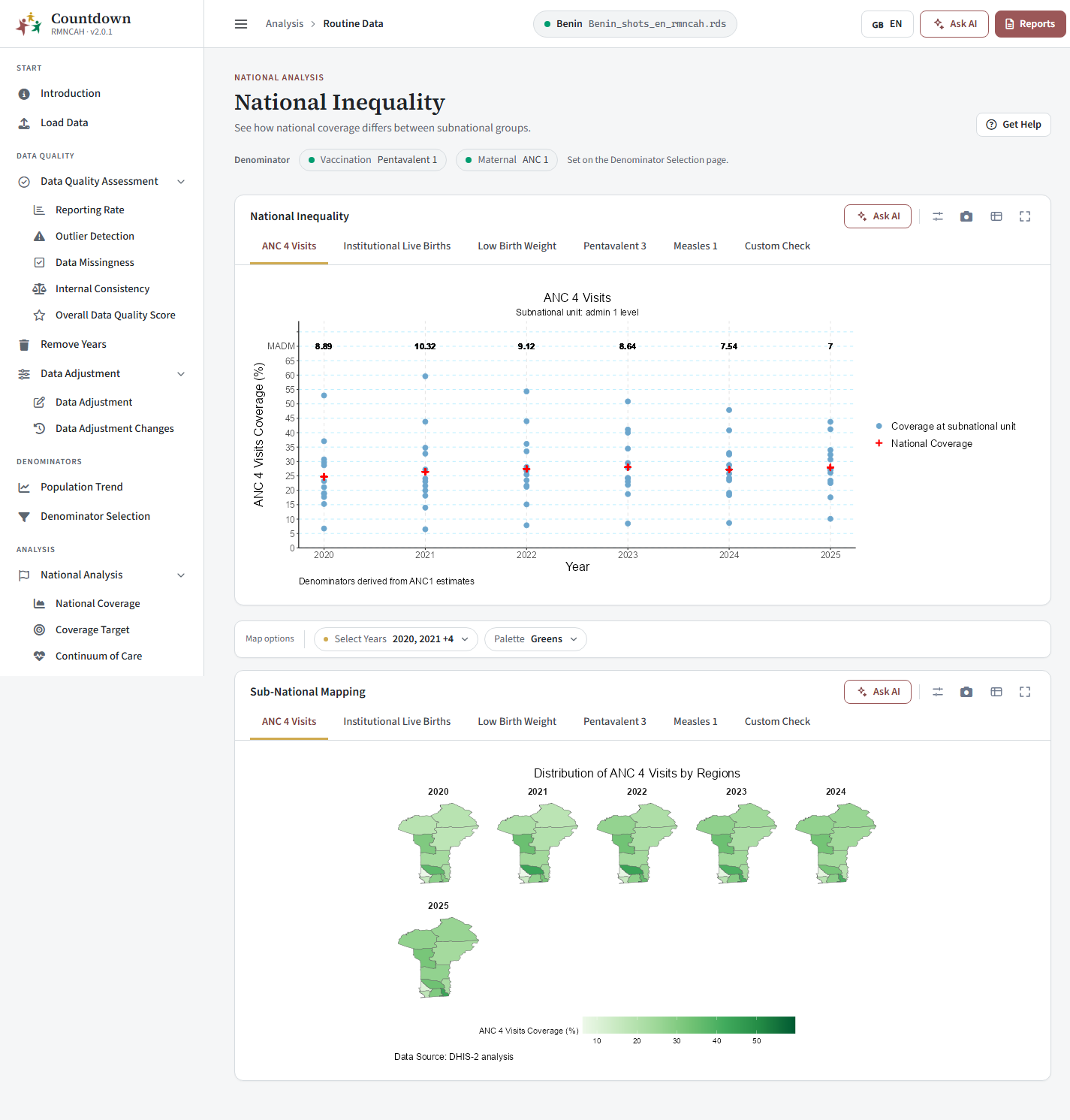The height and width of the screenshot is (1120, 1070).
Task: Click the Get Help button
Action: point(1014,125)
